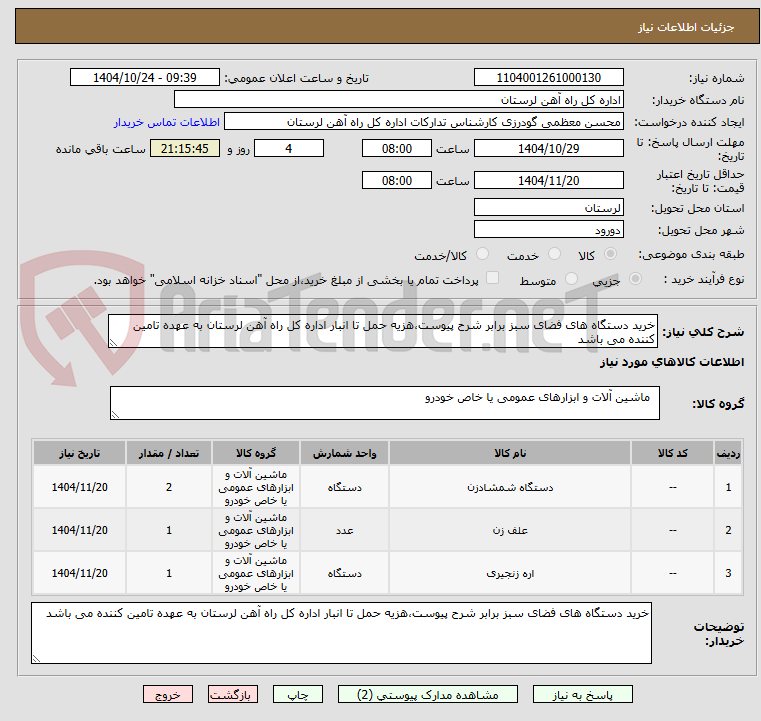Click the گروه کالا column header
Viewport: 761px width, 721px height.
point(256,453)
